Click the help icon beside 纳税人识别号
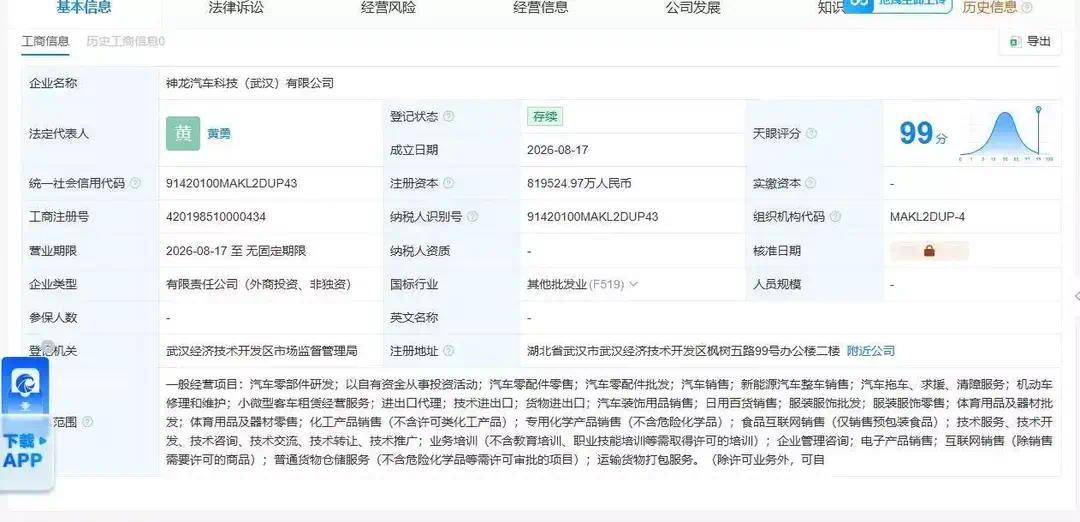 [472, 217]
